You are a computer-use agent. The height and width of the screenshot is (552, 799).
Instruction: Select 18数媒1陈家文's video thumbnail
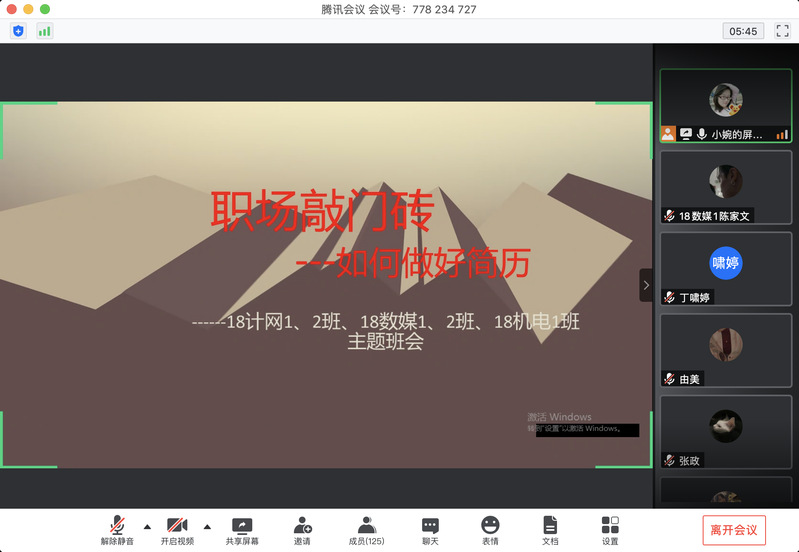(726, 186)
